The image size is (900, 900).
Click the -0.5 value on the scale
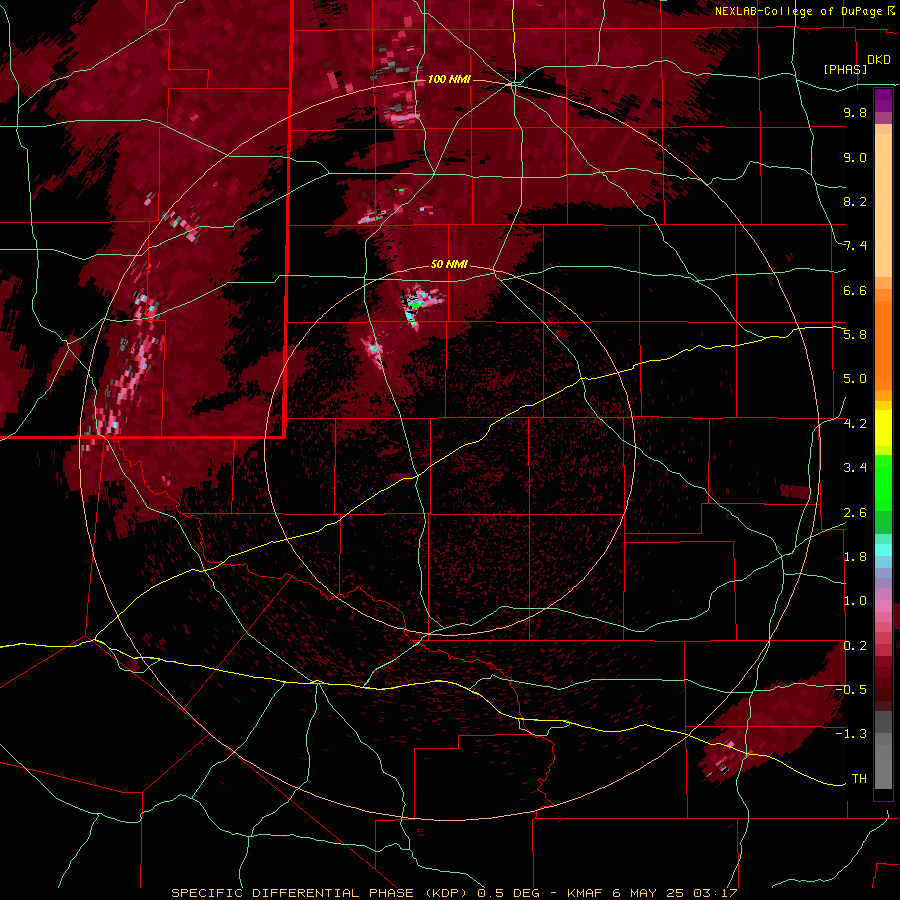click(851, 690)
